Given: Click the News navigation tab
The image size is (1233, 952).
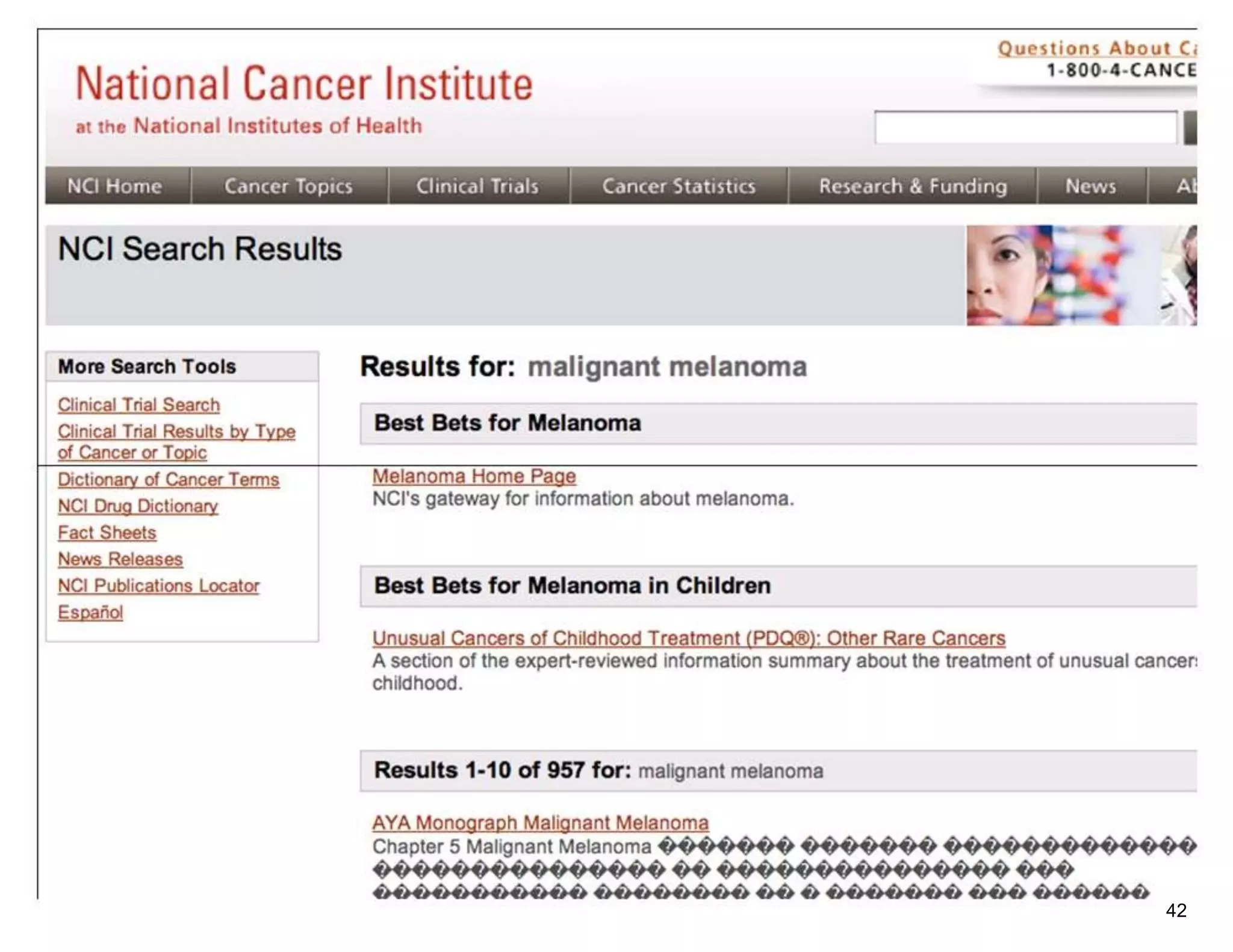Looking at the screenshot, I should point(1090,186).
